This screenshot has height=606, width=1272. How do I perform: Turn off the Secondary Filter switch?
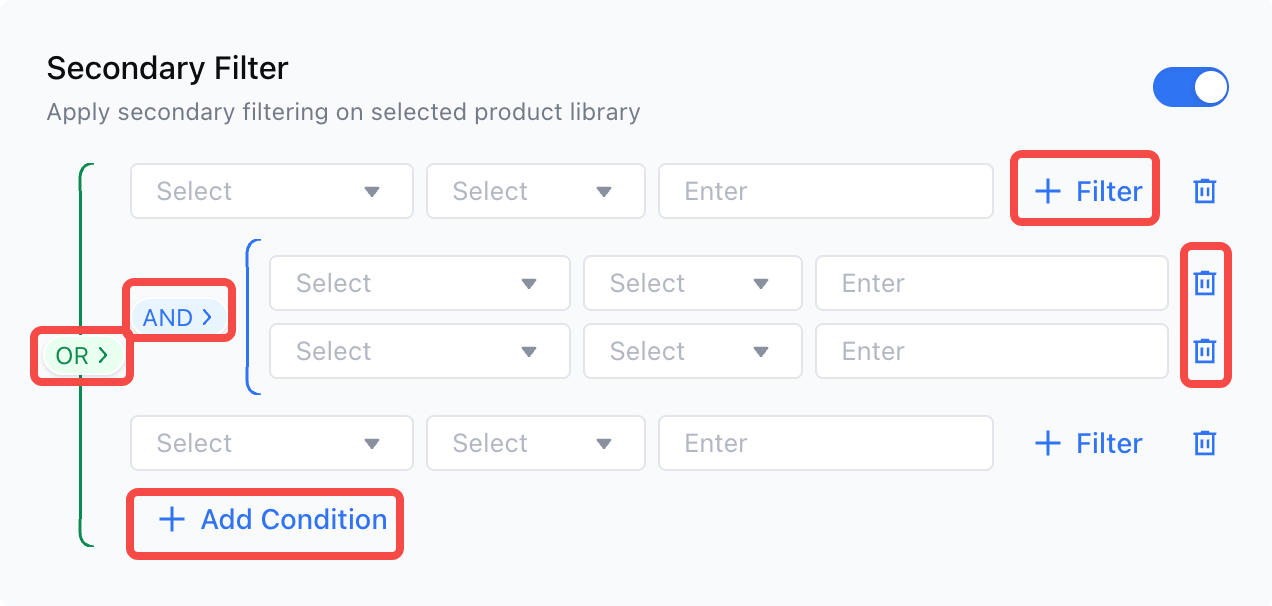point(1190,87)
